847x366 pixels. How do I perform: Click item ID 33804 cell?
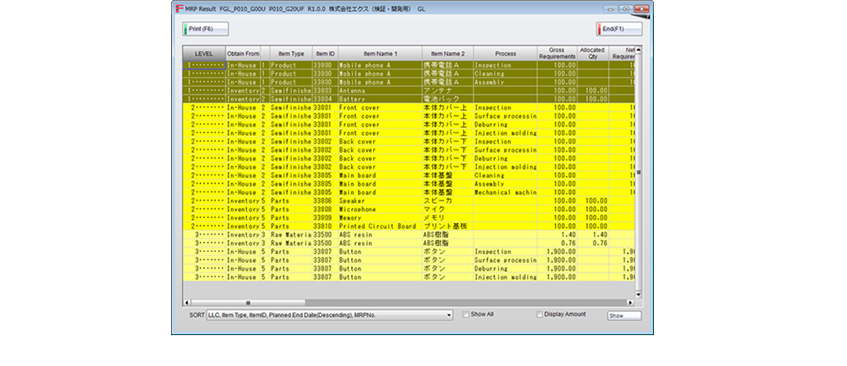point(325,99)
